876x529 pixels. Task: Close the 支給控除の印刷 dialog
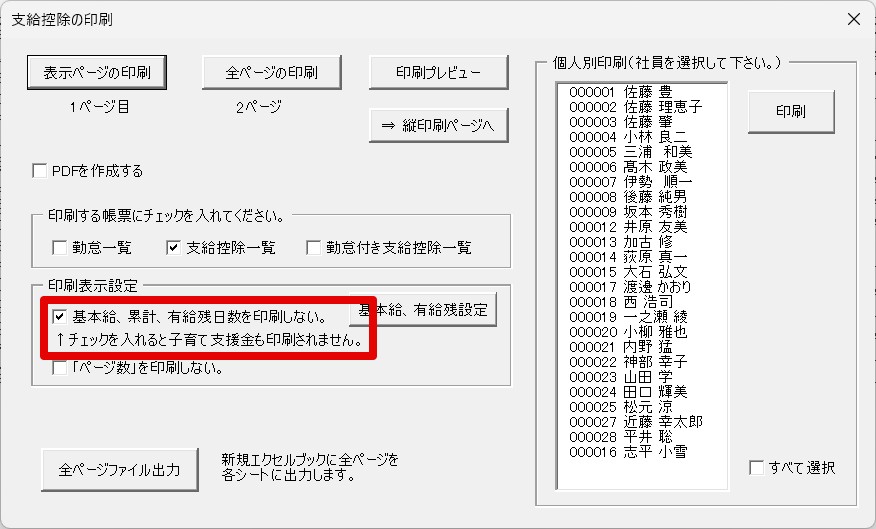pos(853,19)
